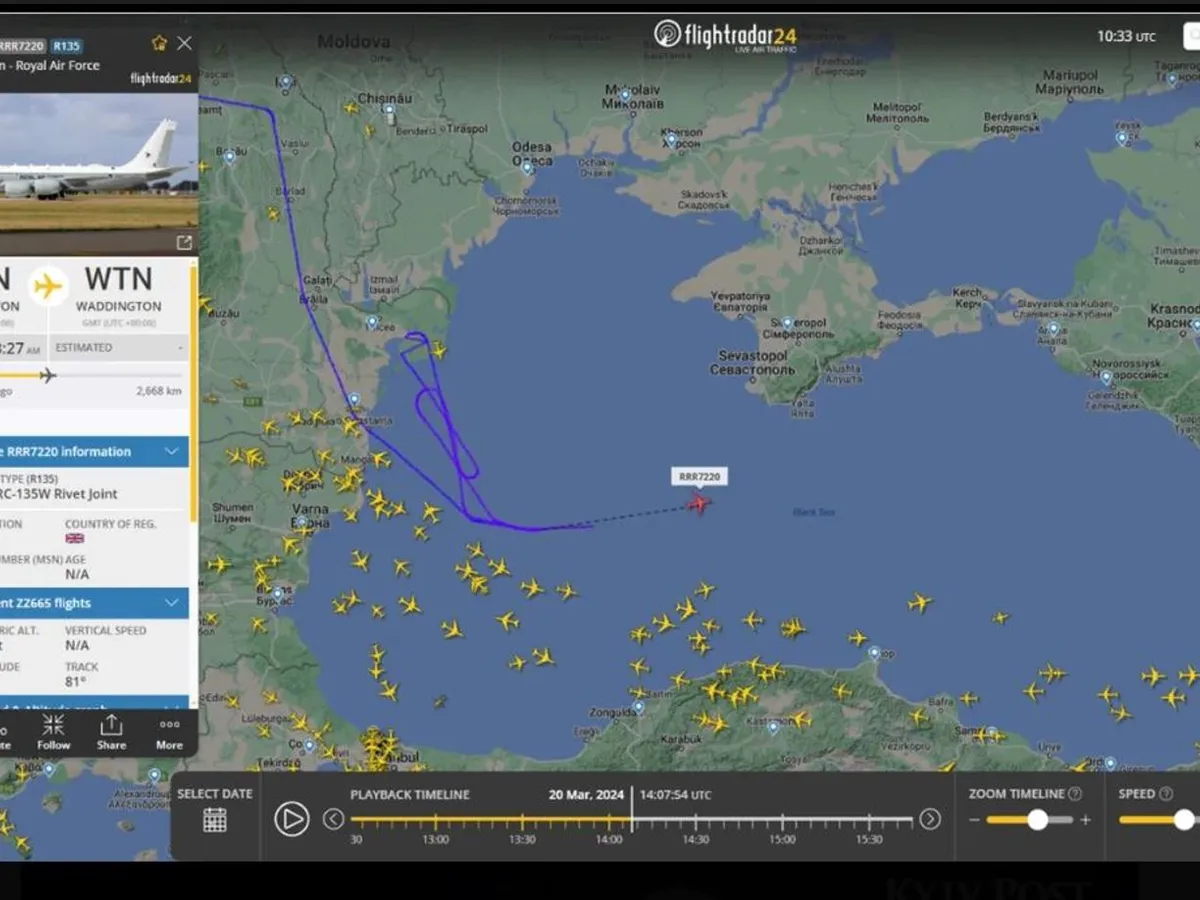Open the More options menu
The width and height of the screenshot is (1200, 900).
(x=169, y=731)
